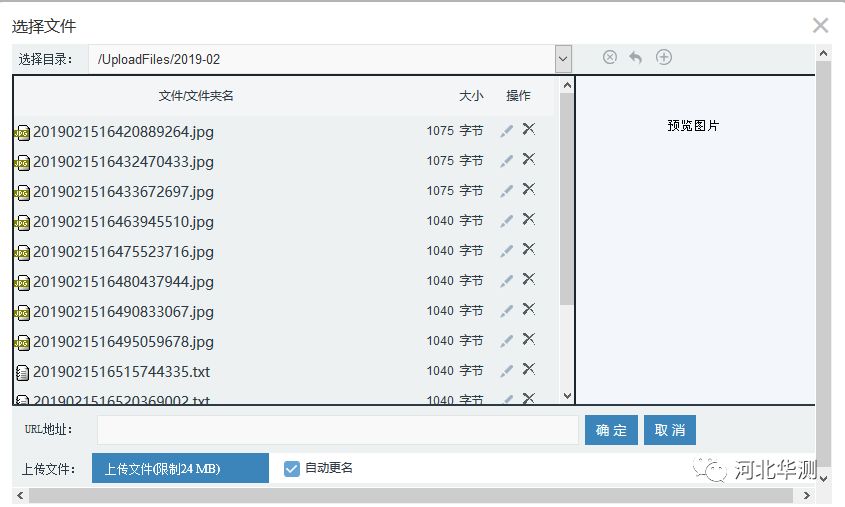
Task: Rename file 2019021516432470433.jpg via pencil icon
Action: coord(506,161)
